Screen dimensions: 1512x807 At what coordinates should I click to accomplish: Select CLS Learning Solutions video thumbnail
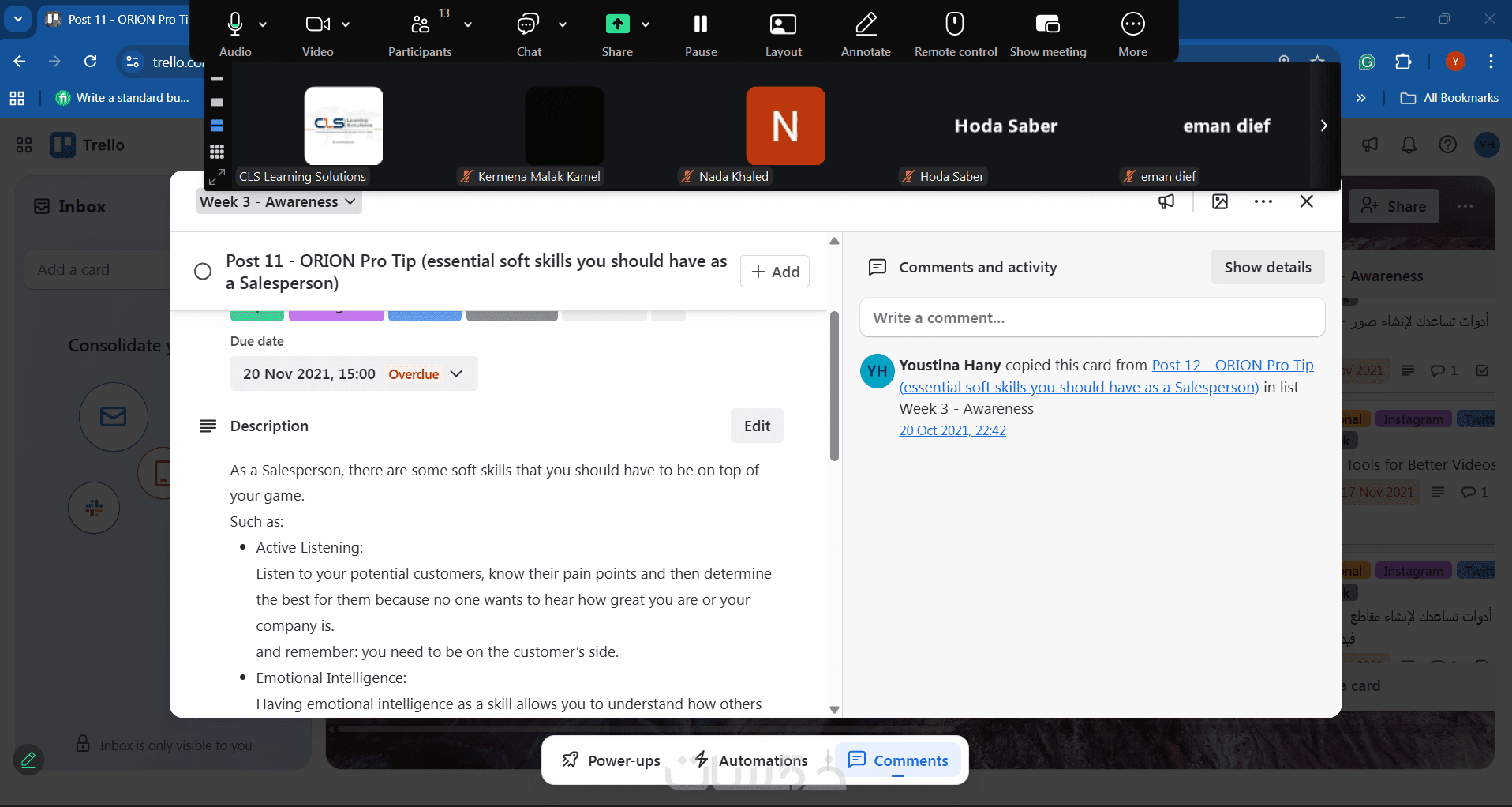[x=343, y=126]
